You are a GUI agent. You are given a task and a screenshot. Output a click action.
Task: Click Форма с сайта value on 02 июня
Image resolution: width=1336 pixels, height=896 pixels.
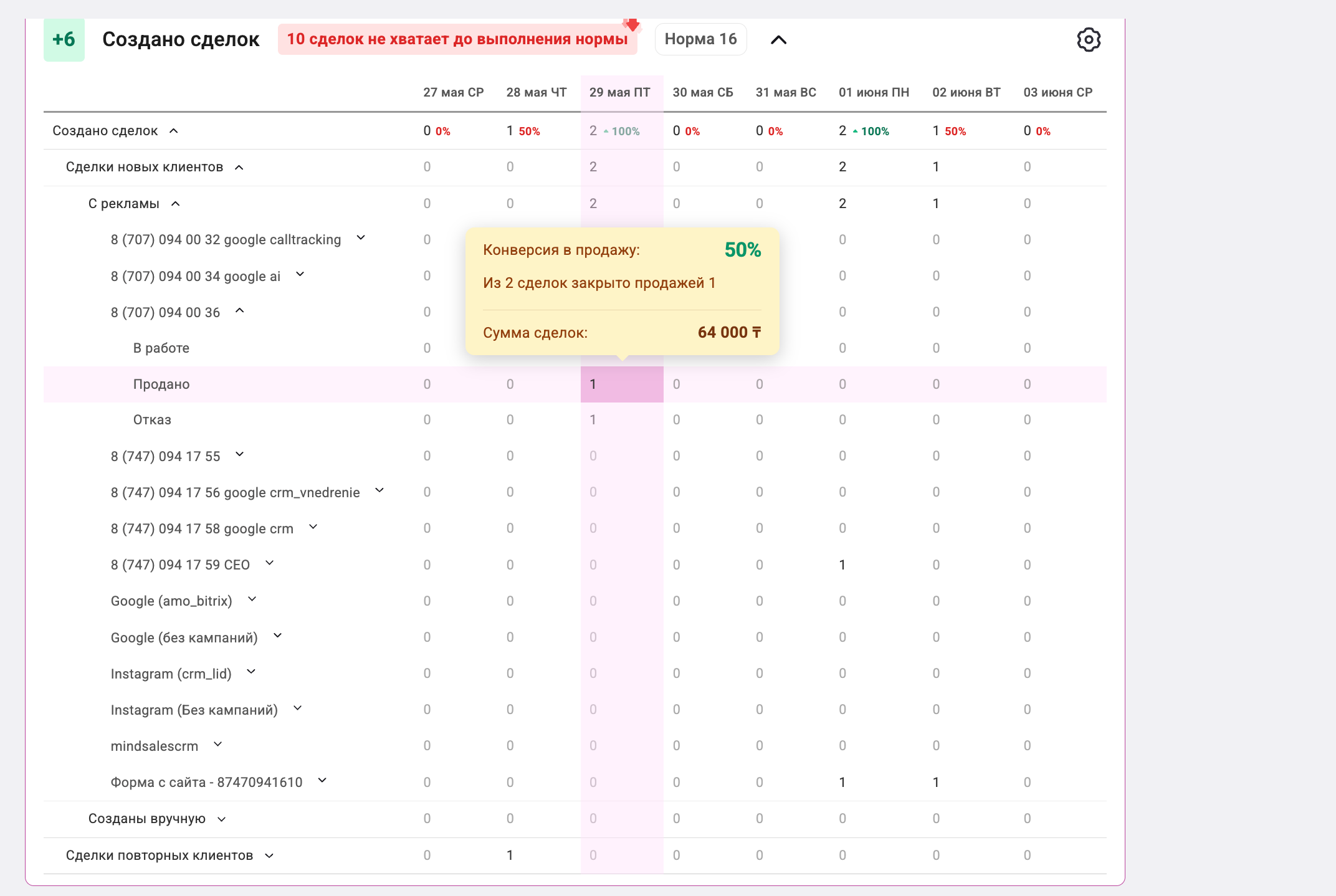(x=936, y=783)
